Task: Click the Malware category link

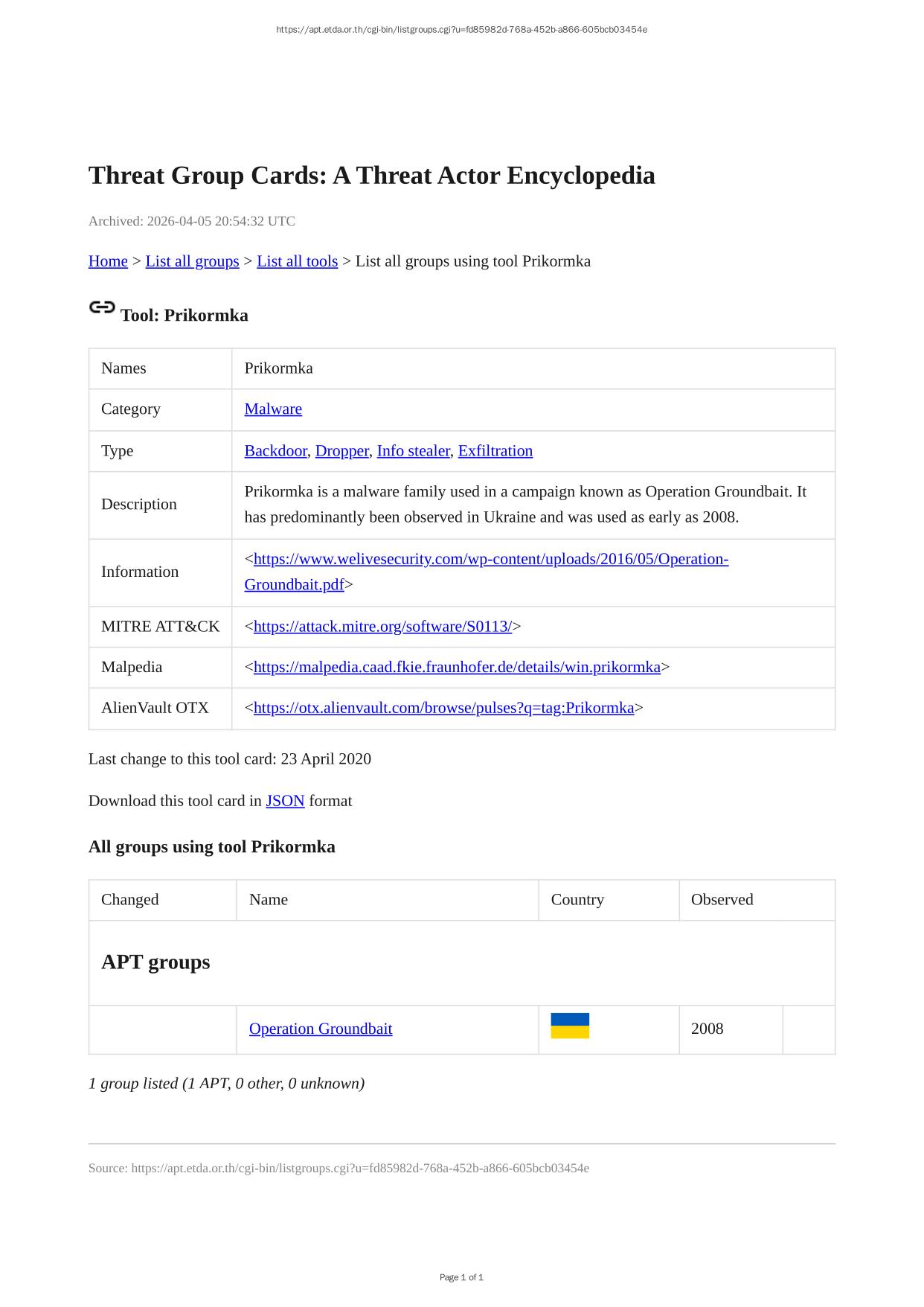Action: tap(273, 409)
